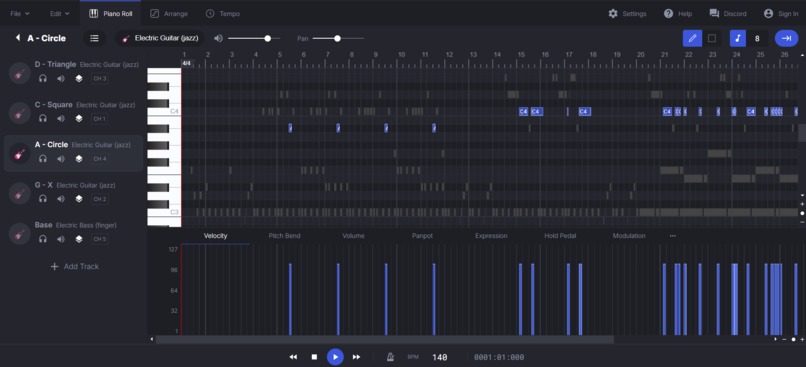The height and width of the screenshot is (367, 806).
Task: Select the Panpot control tab
Action: coord(422,236)
